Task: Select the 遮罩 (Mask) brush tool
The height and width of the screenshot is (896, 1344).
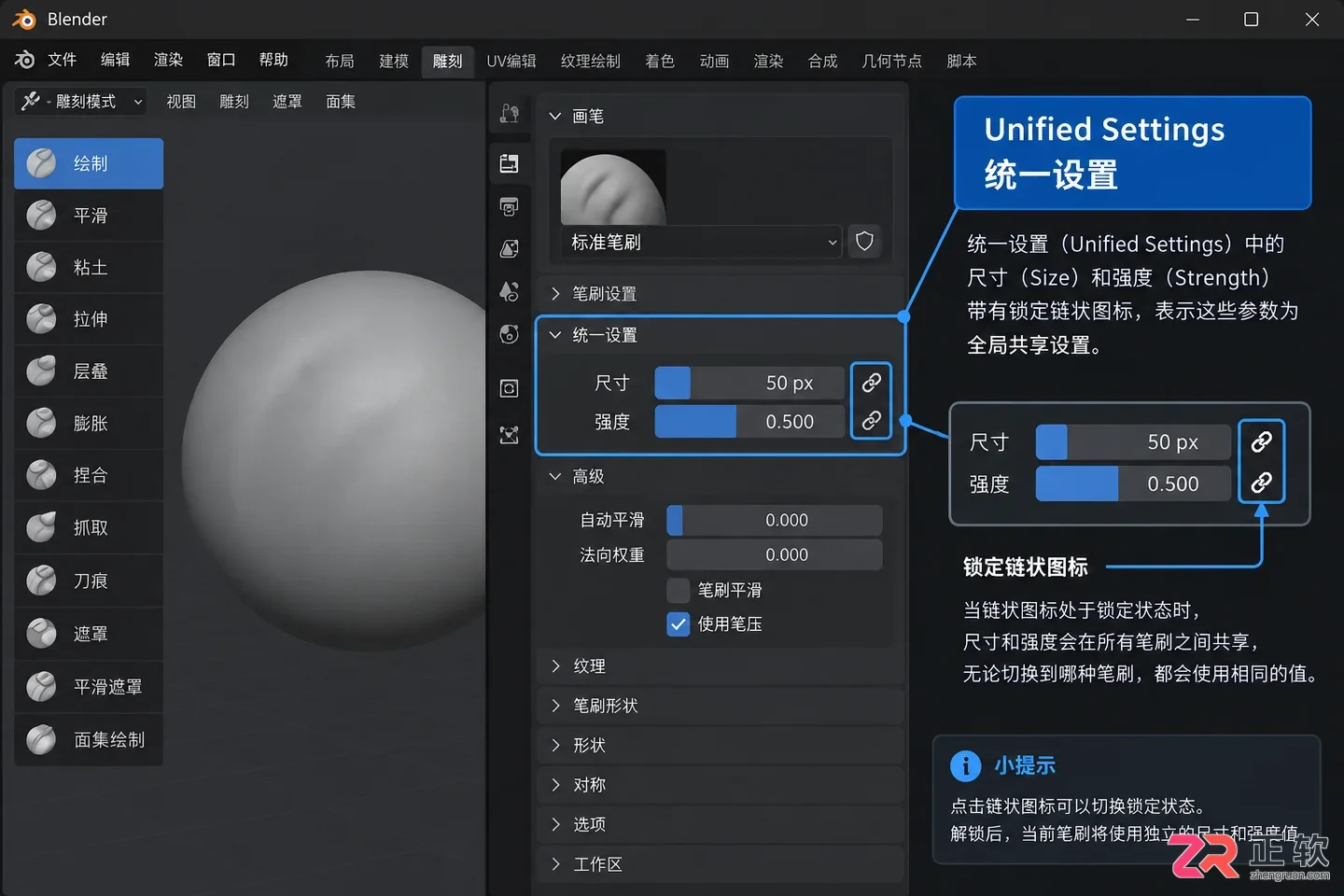Action: [x=89, y=634]
